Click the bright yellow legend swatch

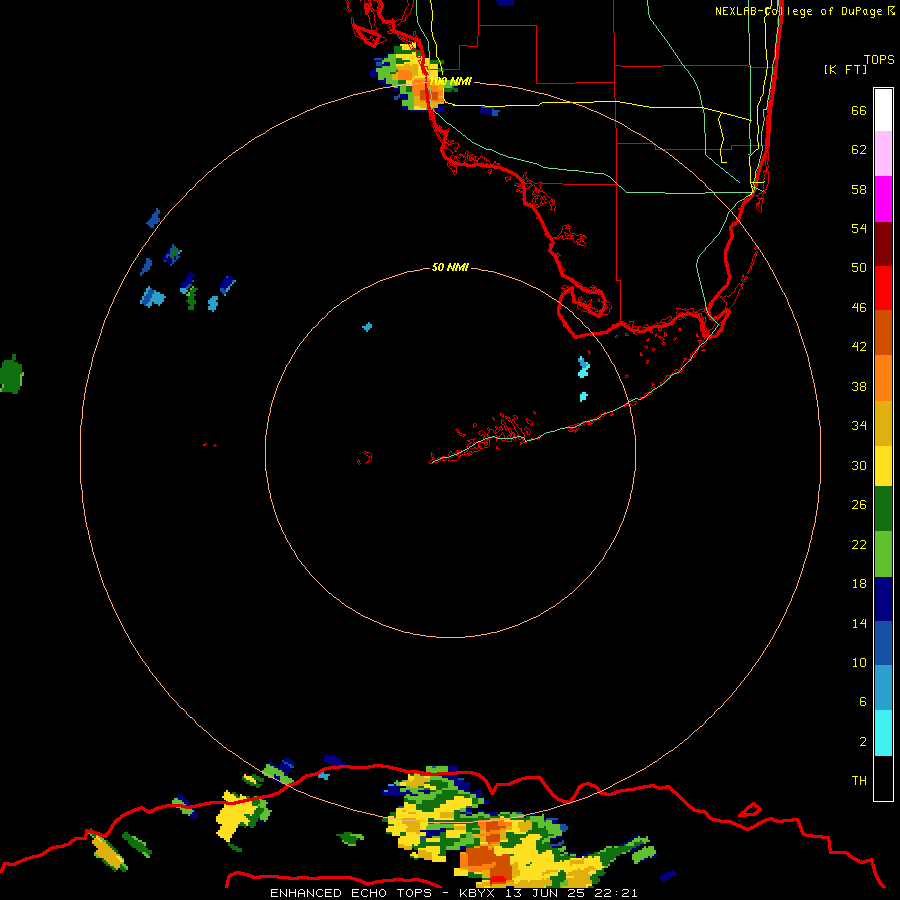[883, 466]
